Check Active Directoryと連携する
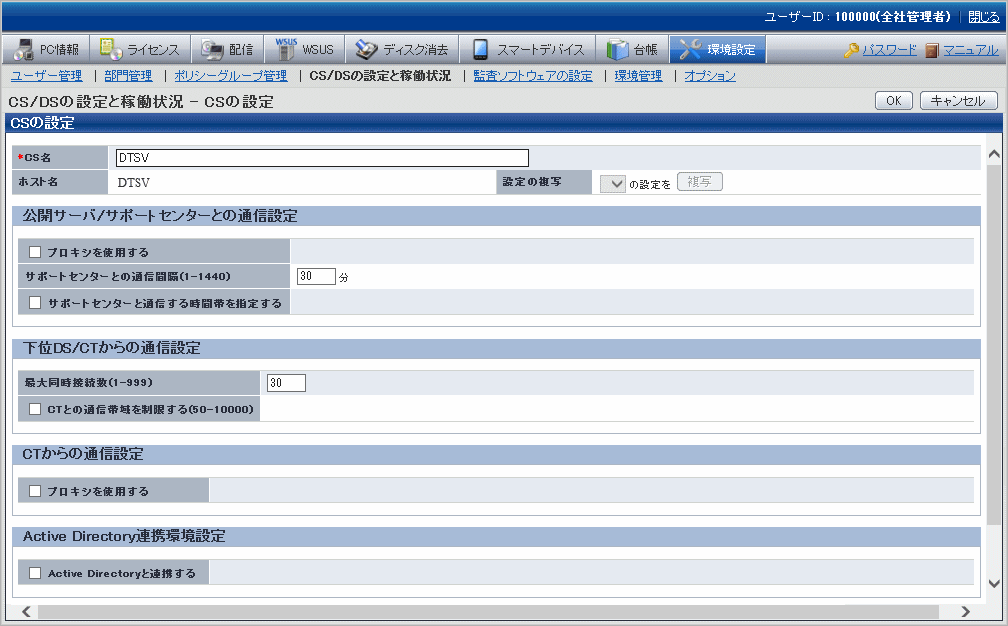 point(35,573)
